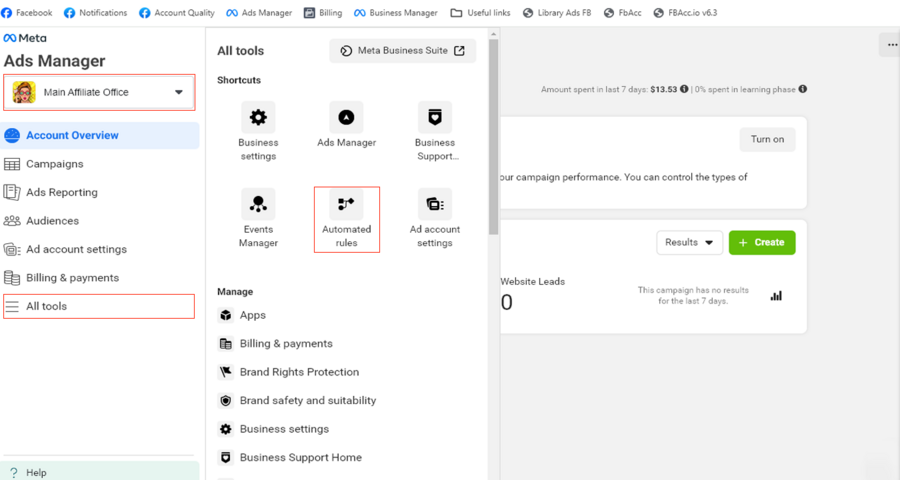The height and width of the screenshot is (480, 900).
Task: Click the Business settings gear icon under Manage
Action: tap(226, 429)
